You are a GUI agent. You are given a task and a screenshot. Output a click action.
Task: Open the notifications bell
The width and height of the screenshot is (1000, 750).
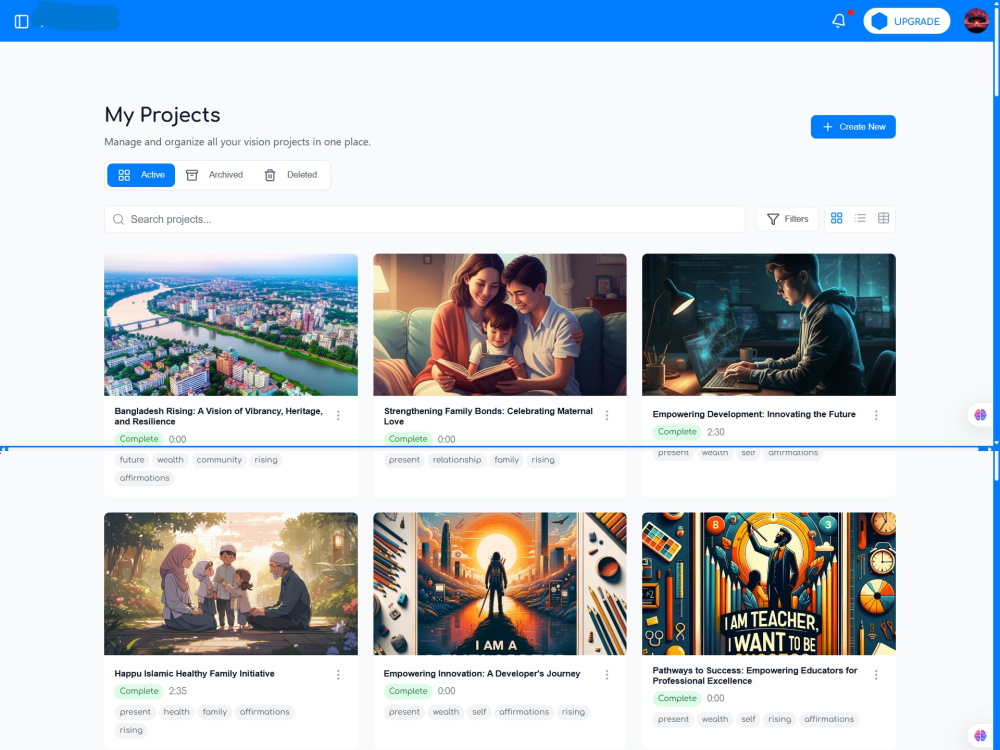coord(839,21)
